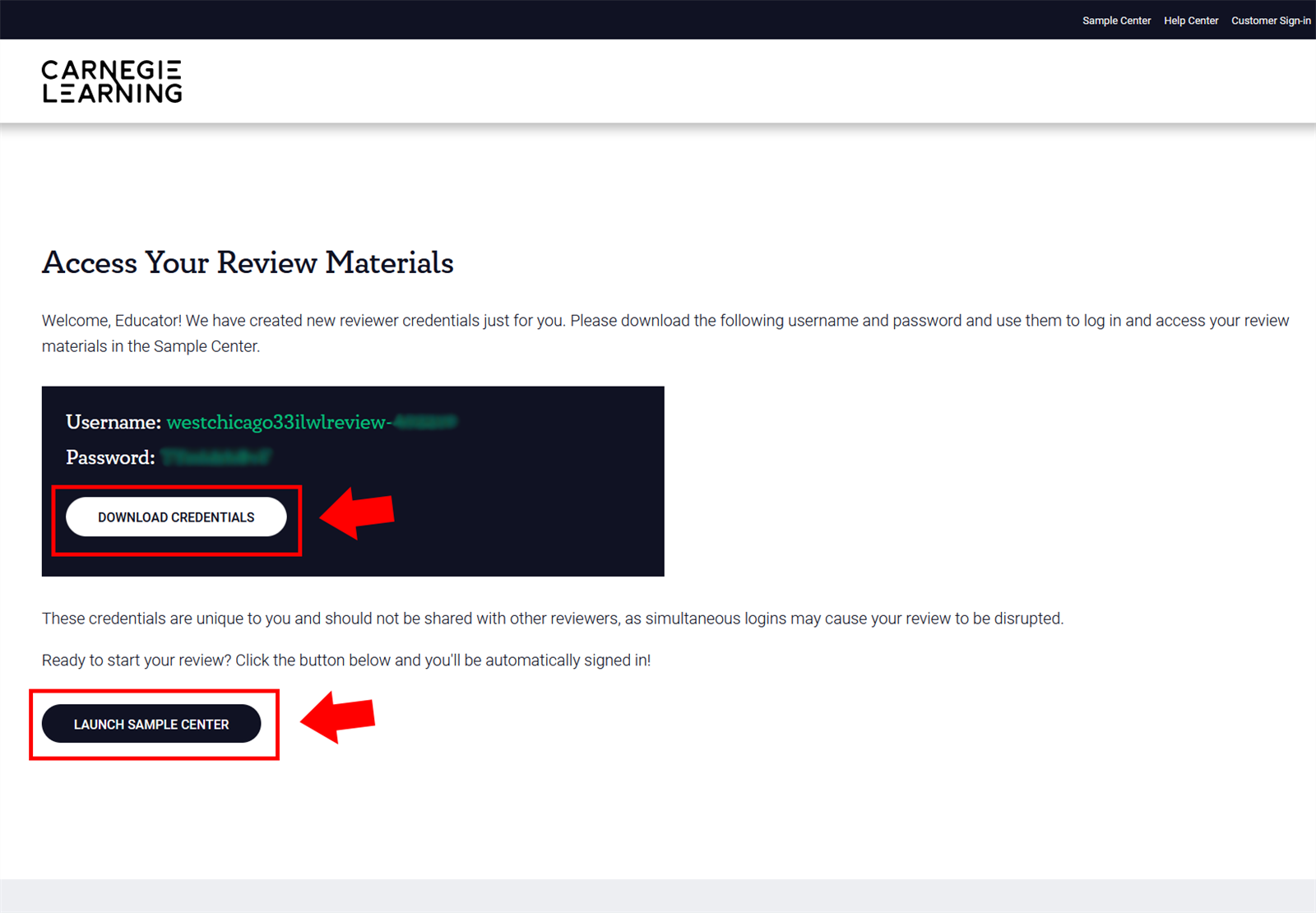This screenshot has width=1316, height=913.
Task: Go to Customer Sign-in
Action: [x=1271, y=21]
